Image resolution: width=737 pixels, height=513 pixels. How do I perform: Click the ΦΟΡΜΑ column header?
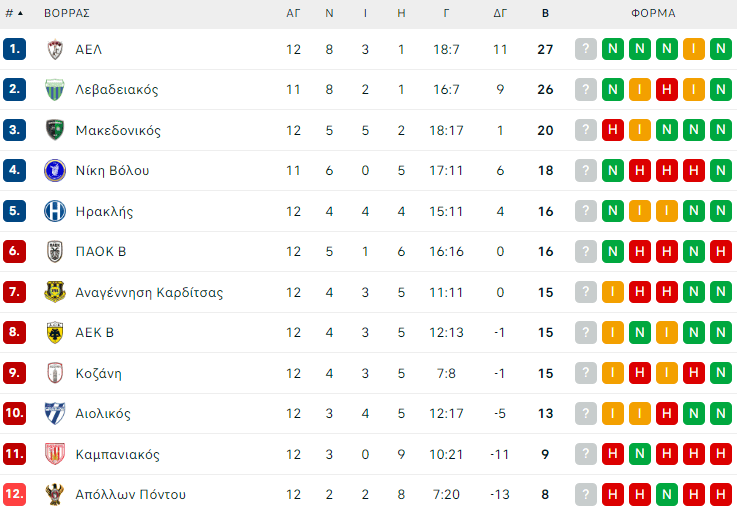point(653,14)
